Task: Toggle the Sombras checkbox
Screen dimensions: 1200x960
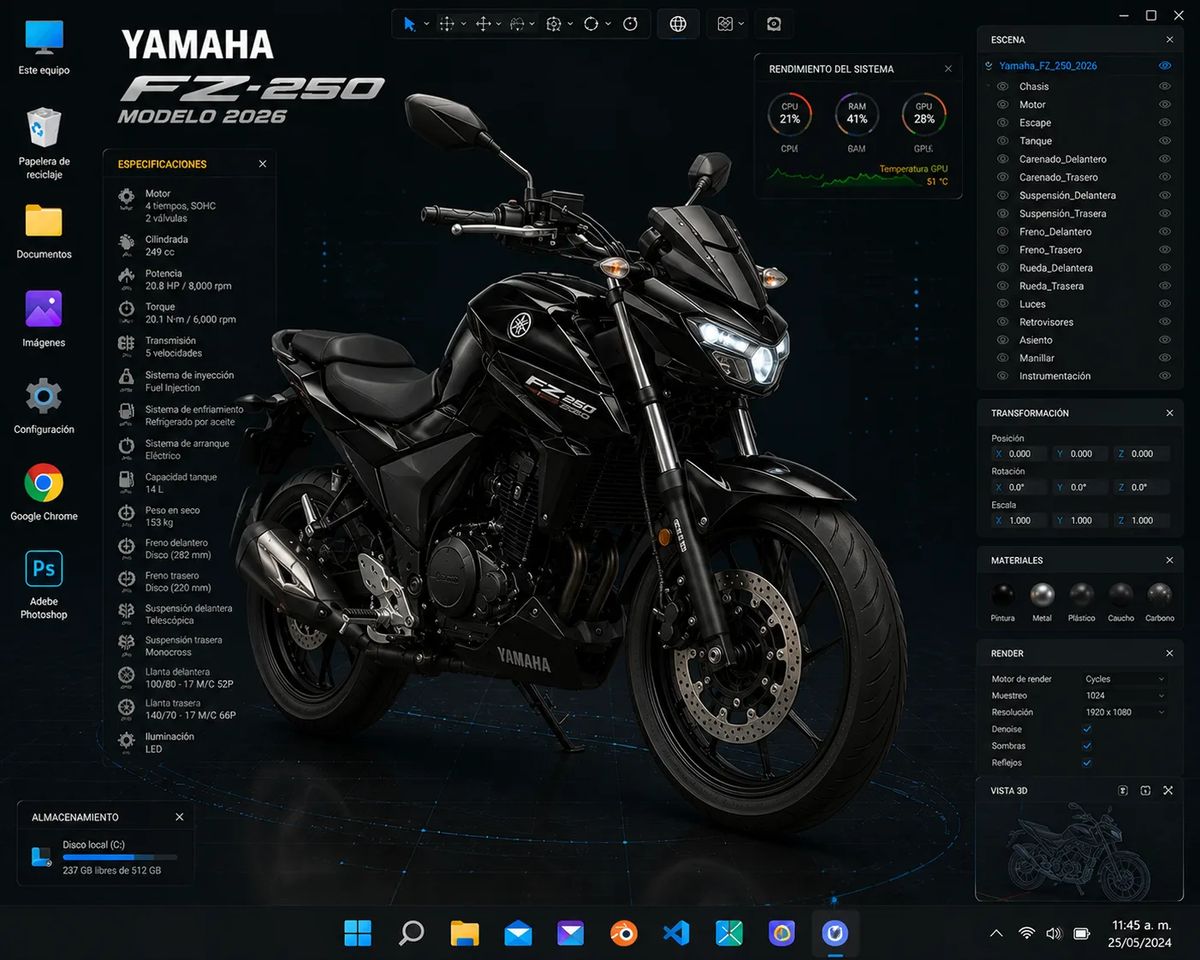Action: [x=1087, y=746]
